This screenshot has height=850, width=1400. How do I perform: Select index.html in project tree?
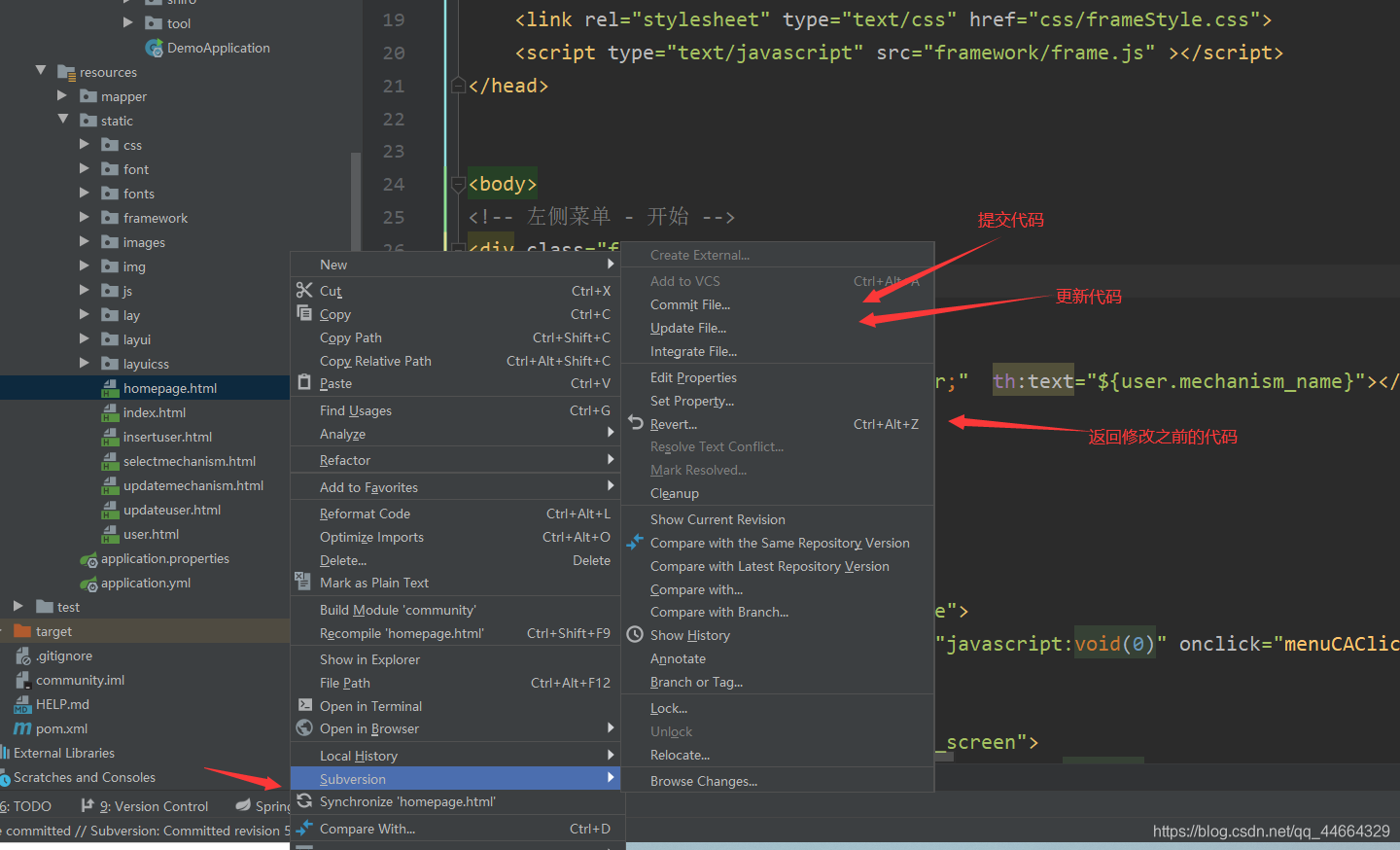(x=154, y=412)
